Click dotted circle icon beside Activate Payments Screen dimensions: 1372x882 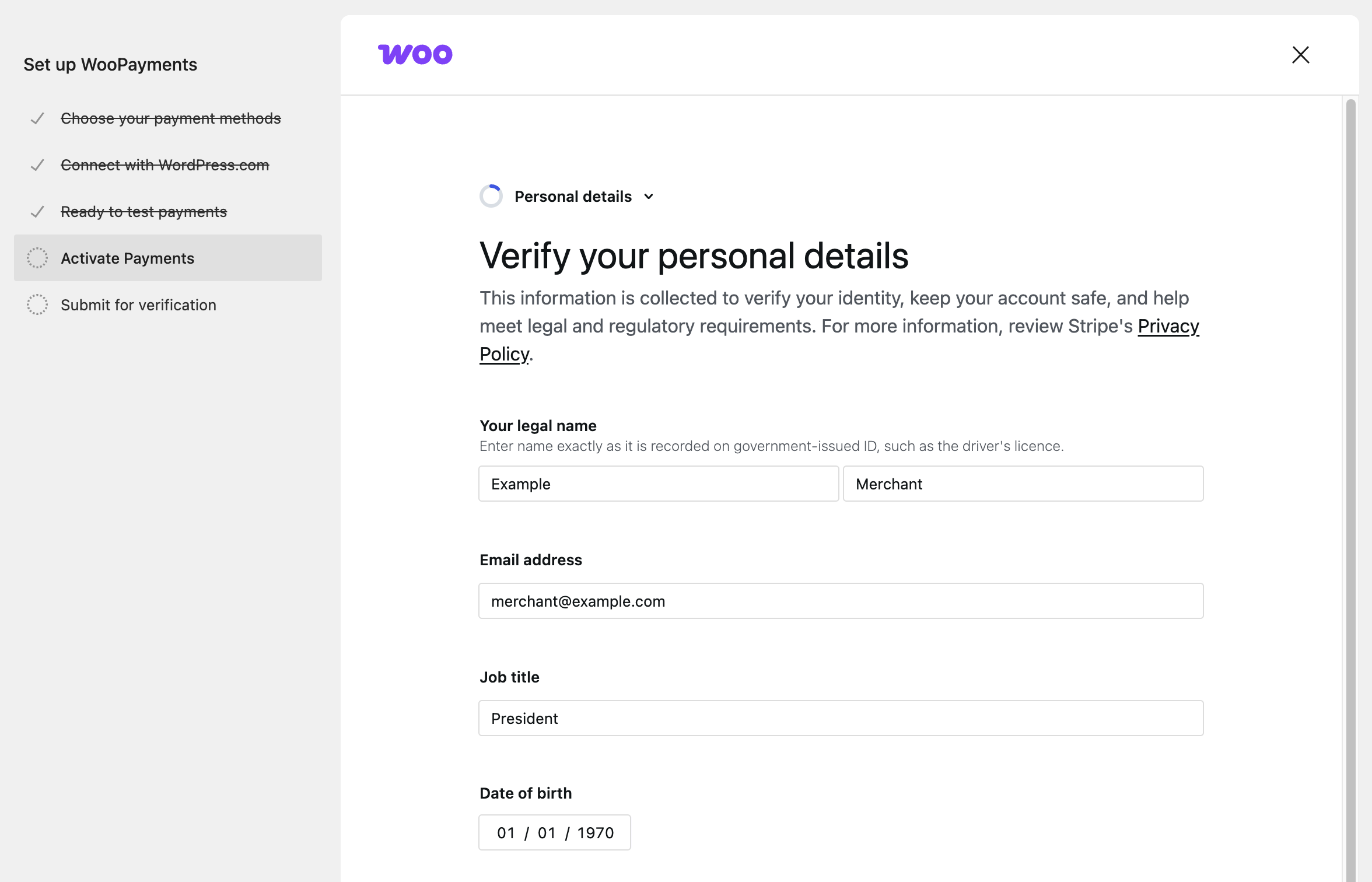(x=37, y=258)
